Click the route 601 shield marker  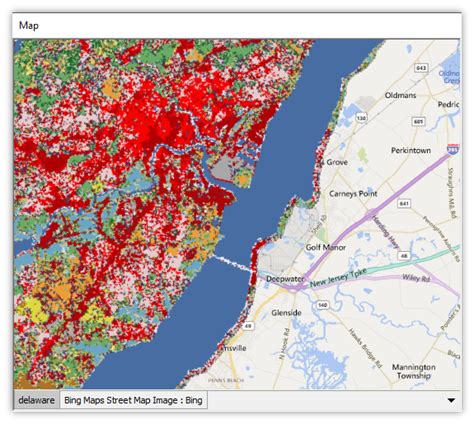418,121
